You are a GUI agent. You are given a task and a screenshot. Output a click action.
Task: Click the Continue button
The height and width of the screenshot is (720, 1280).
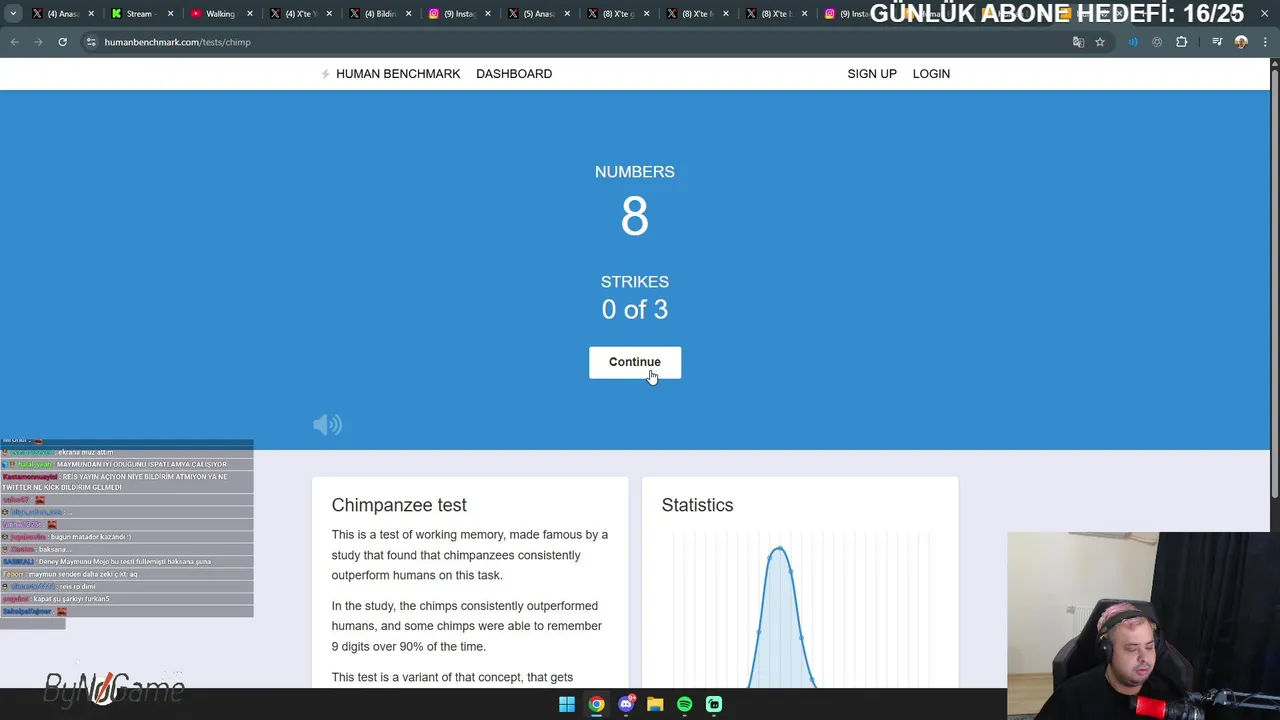pyautogui.click(x=635, y=362)
